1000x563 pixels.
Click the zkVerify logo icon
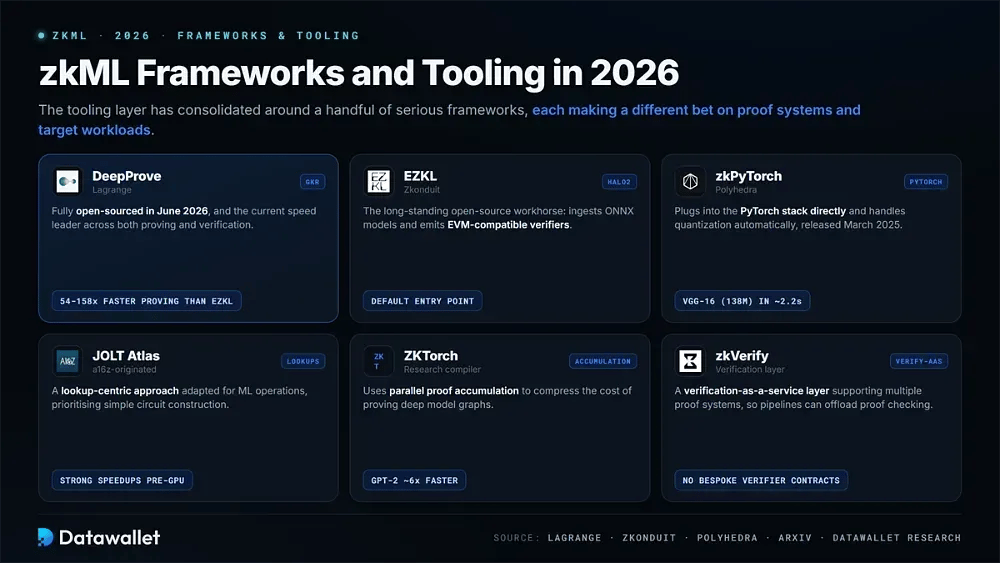(x=690, y=361)
